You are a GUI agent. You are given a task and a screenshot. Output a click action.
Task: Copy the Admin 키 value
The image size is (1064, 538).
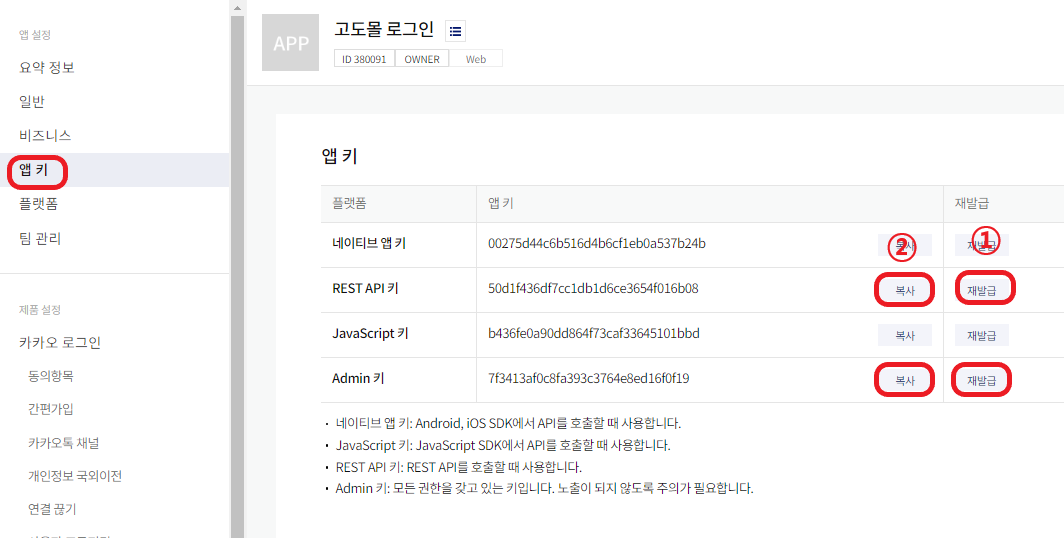pyautogui.click(x=904, y=380)
